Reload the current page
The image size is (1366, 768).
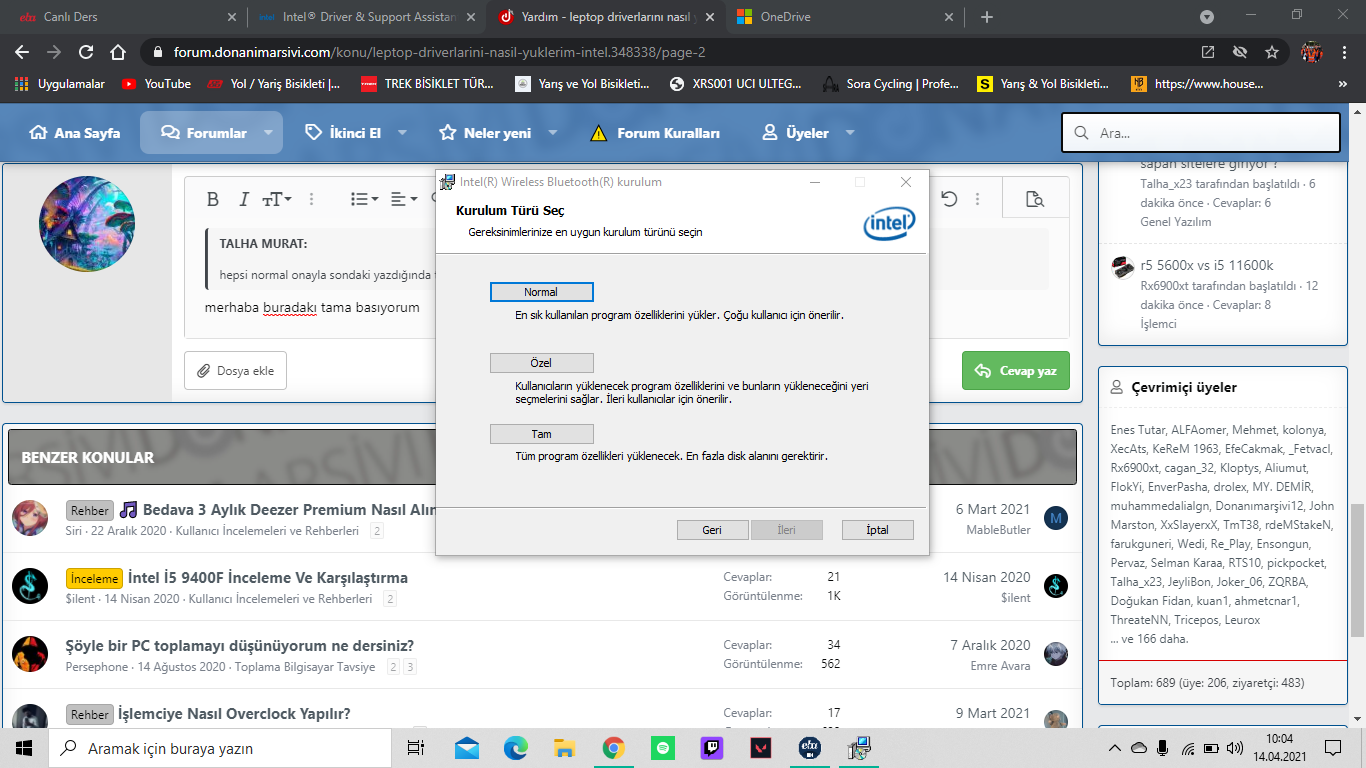(86, 52)
